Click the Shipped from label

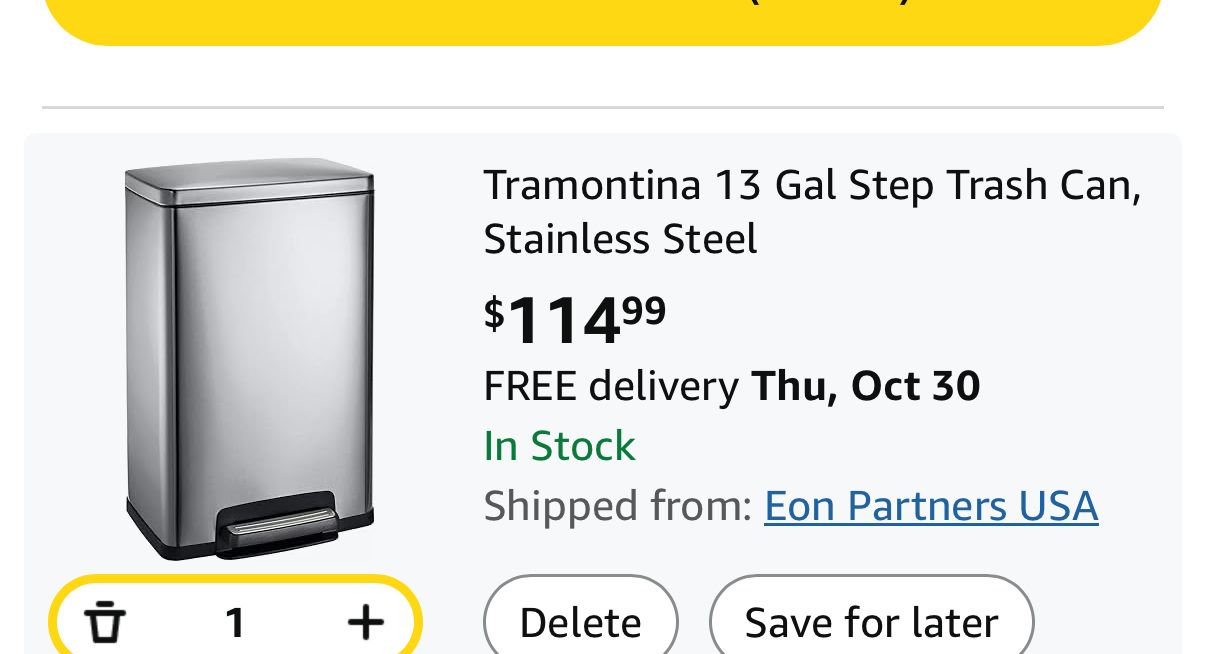617,506
